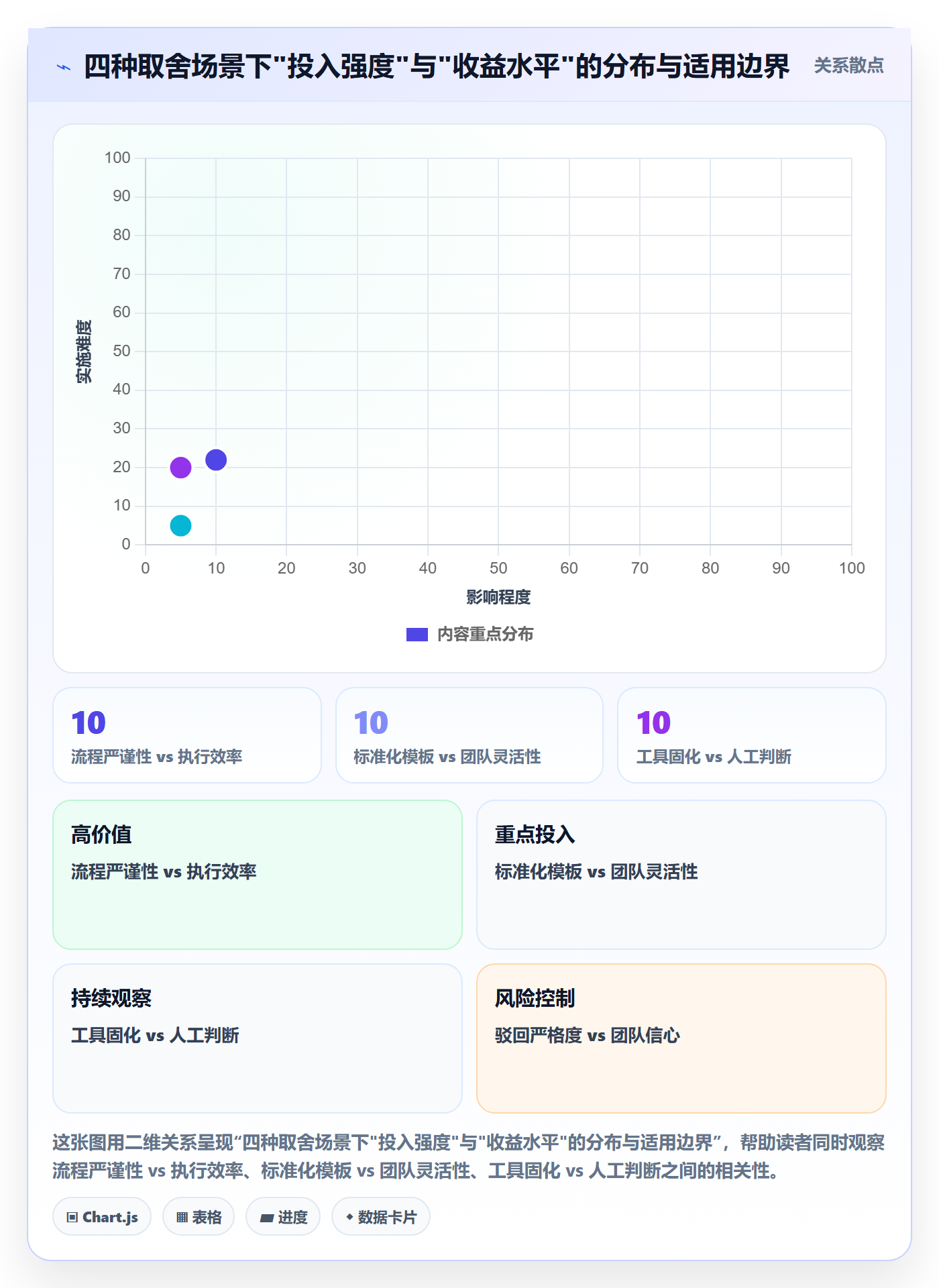
Task: Click the 关系散点 label in the header
Action: [848, 66]
